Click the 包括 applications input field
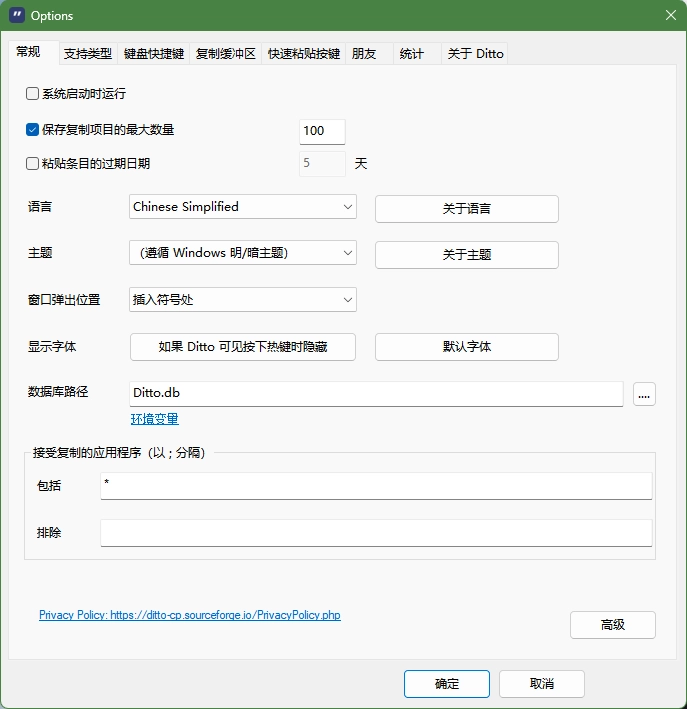This screenshot has width=687, height=709. click(376, 486)
